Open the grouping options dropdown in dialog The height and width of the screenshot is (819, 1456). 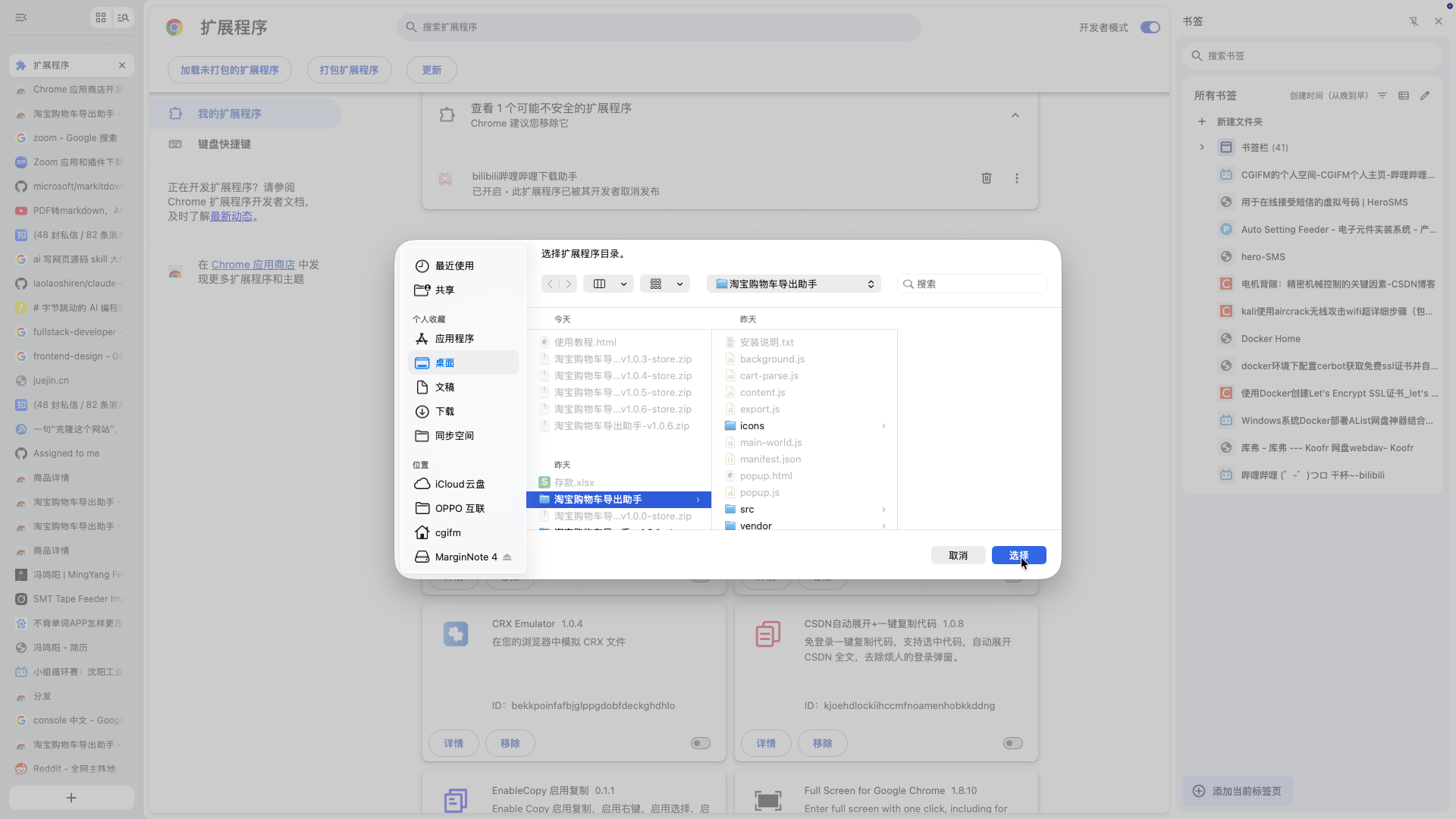[x=665, y=284]
